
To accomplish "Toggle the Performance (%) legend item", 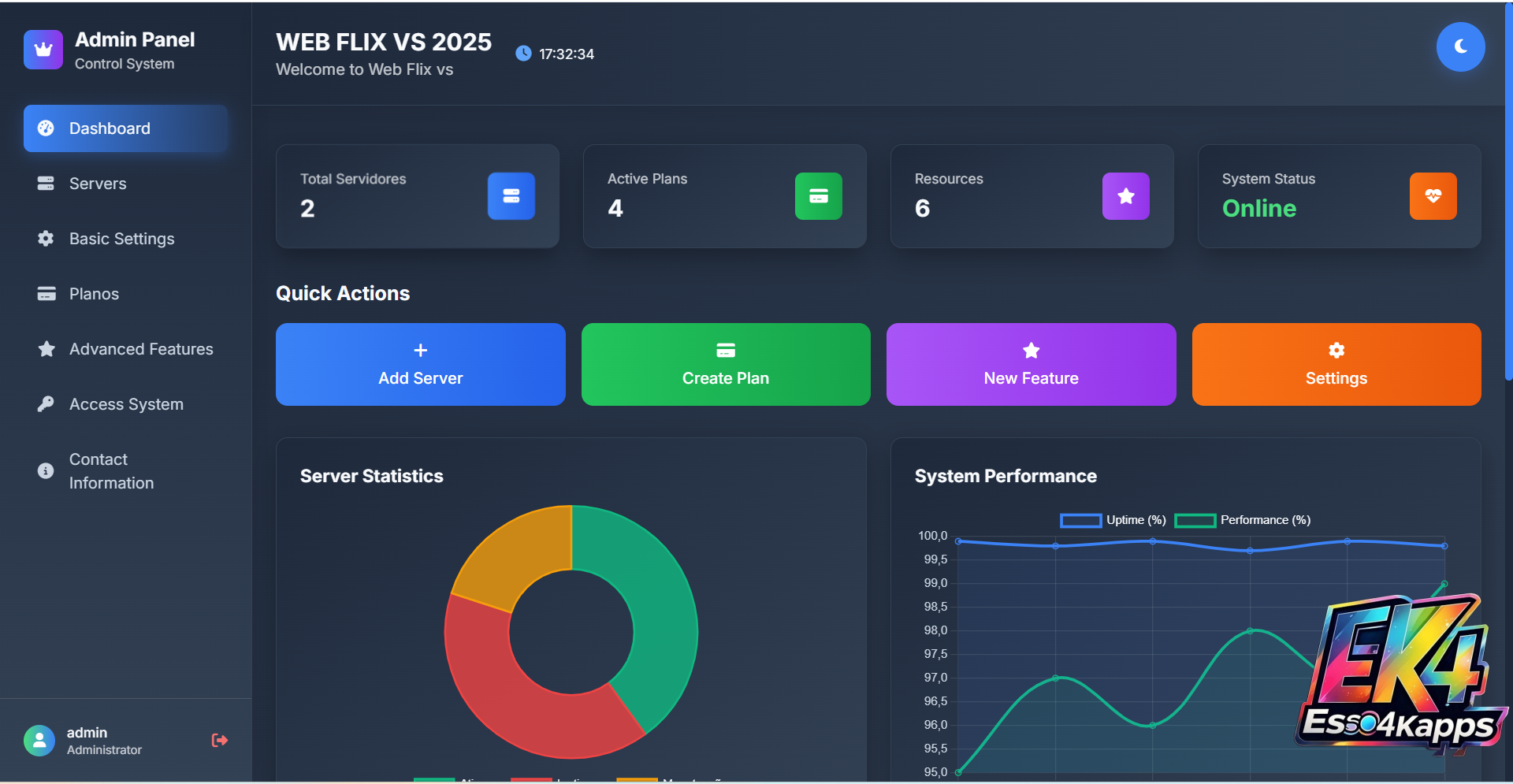I will pyautogui.click(x=1242, y=520).
